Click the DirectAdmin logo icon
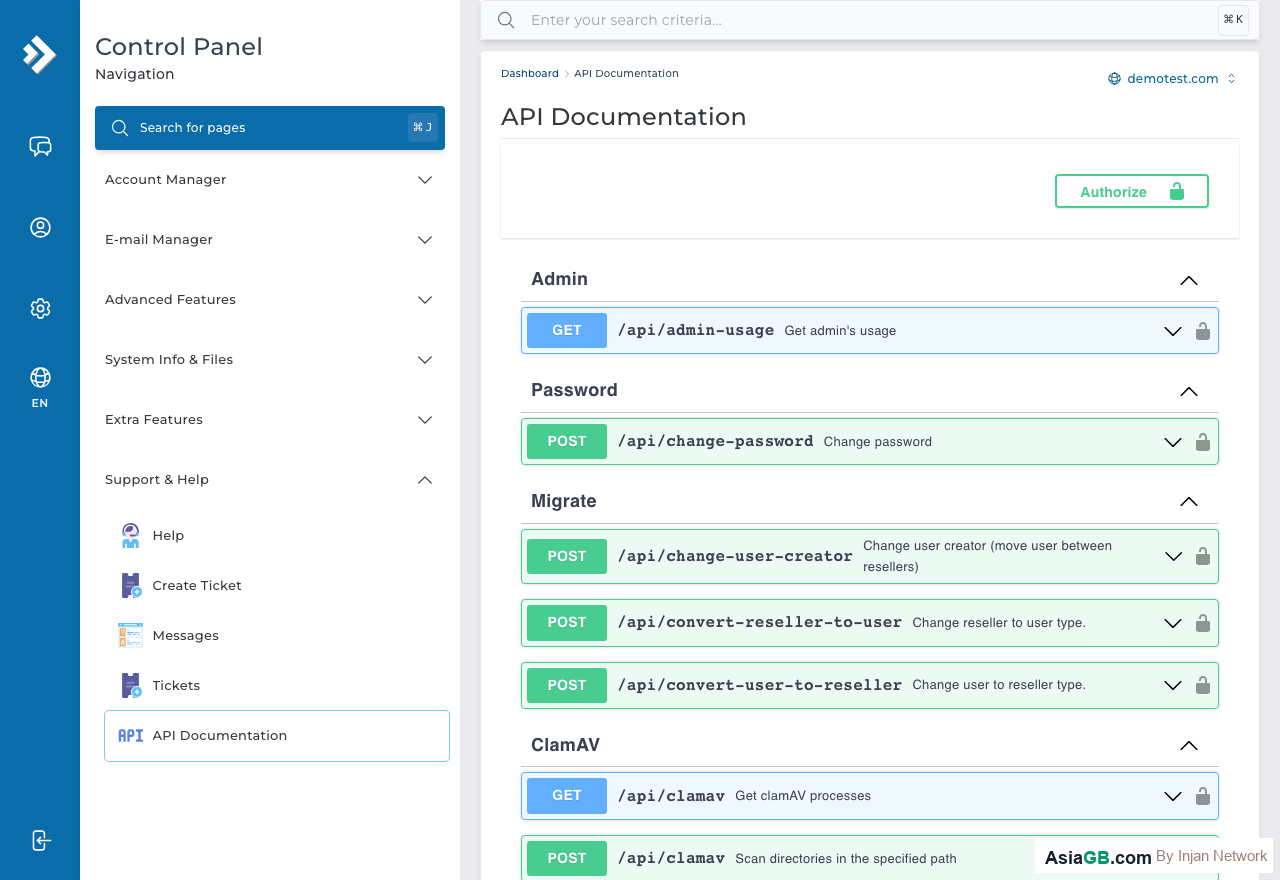 [39, 54]
